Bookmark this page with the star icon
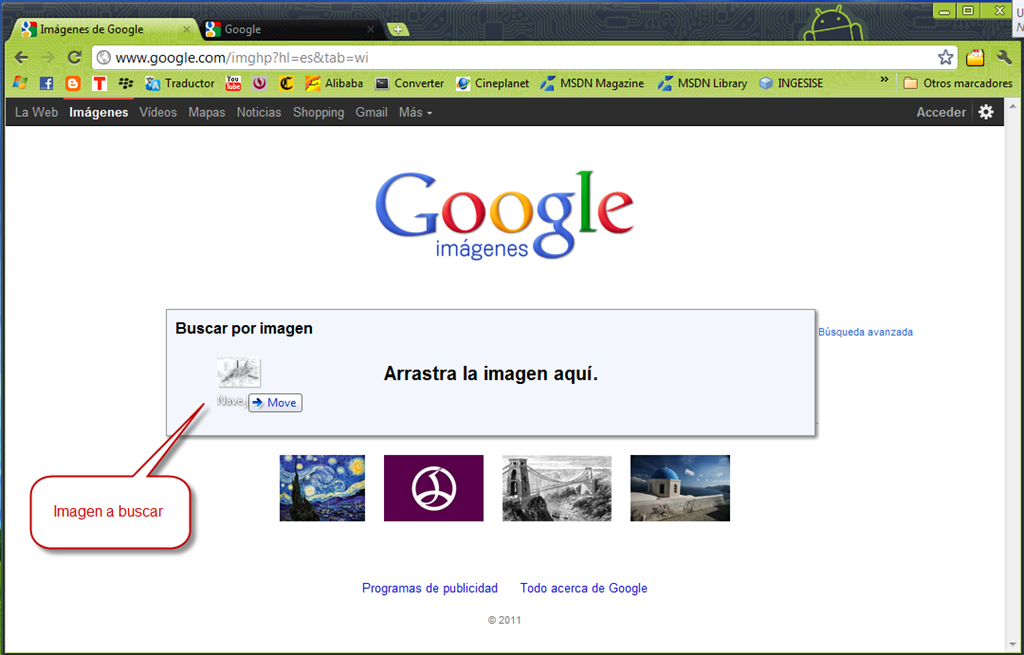The height and width of the screenshot is (655, 1024). coord(945,57)
